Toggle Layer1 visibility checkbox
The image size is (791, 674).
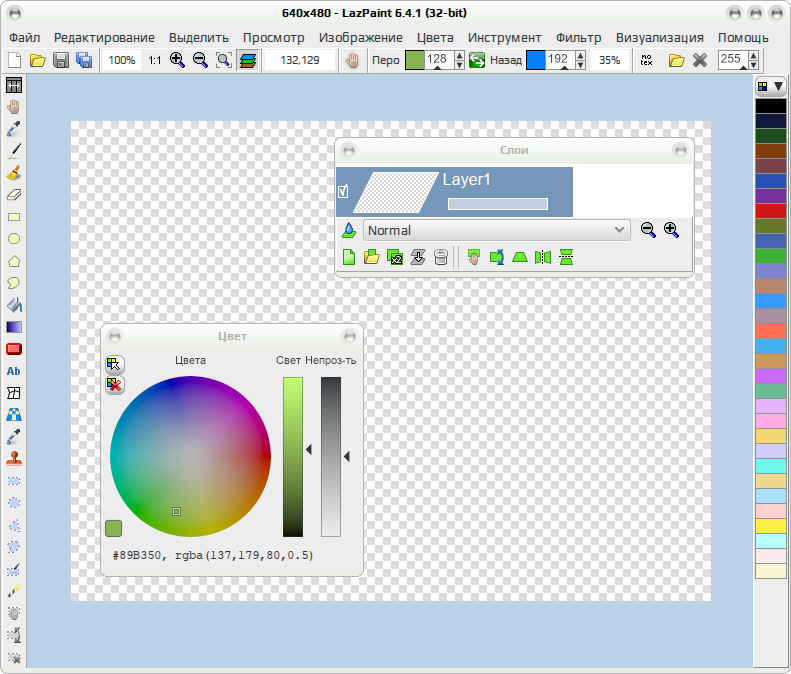(343, 191)
